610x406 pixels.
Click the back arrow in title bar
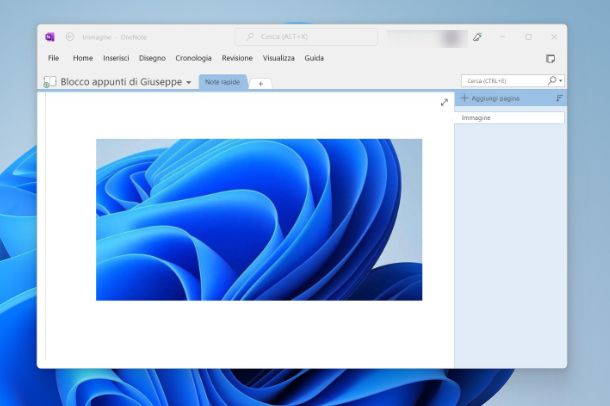(x=70, y=37)
